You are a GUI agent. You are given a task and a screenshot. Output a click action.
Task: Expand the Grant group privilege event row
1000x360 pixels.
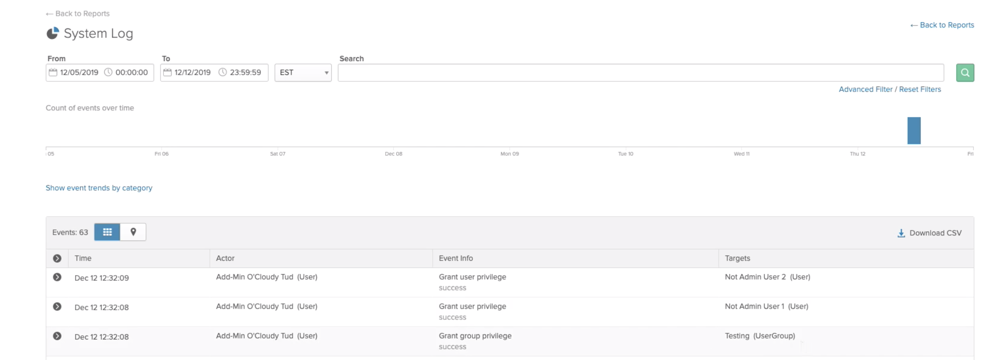[x=57, y=336]
